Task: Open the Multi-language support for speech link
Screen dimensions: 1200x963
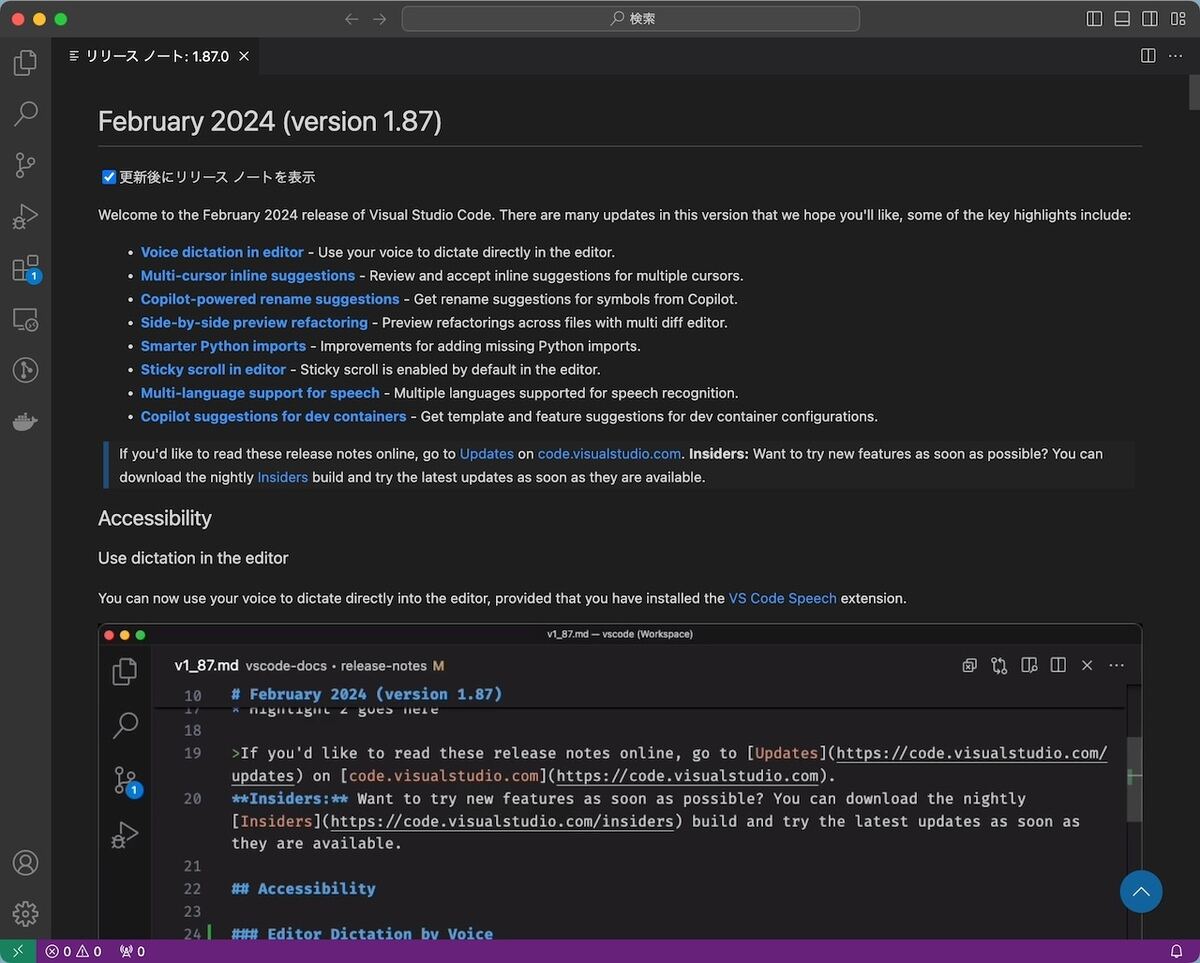Action: pyautogui.click(x=260, y=393)
